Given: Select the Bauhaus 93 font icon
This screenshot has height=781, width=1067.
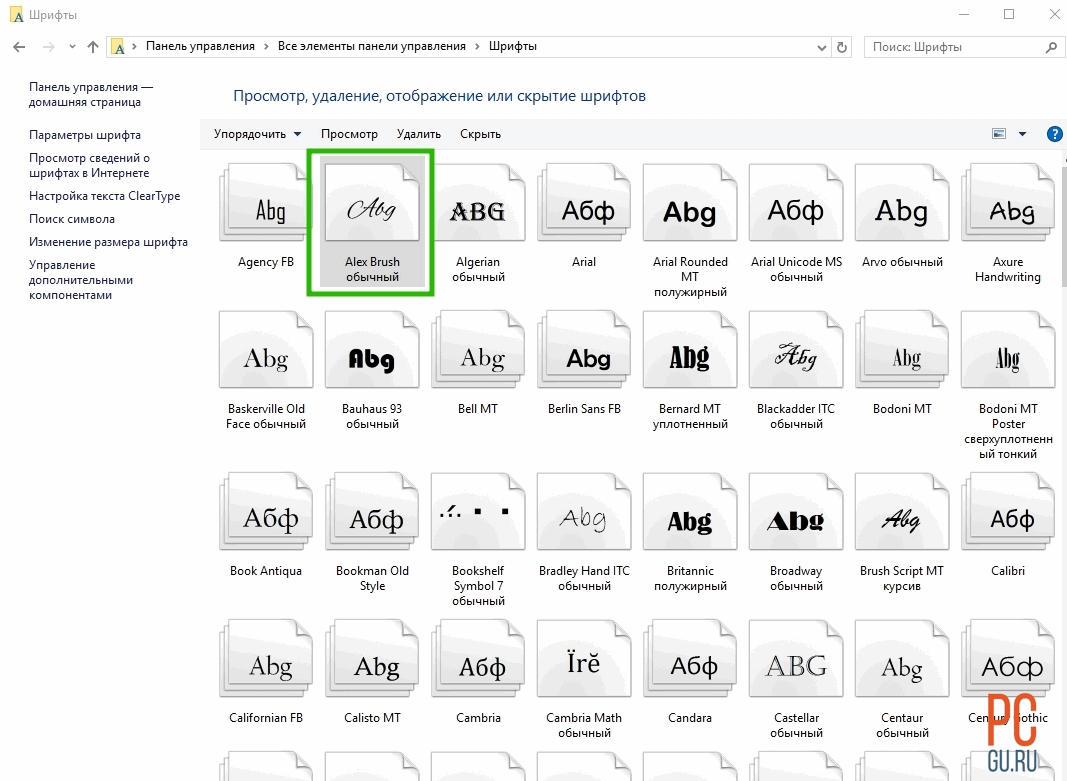Looking at the screenshot, I should coord(372,355).
